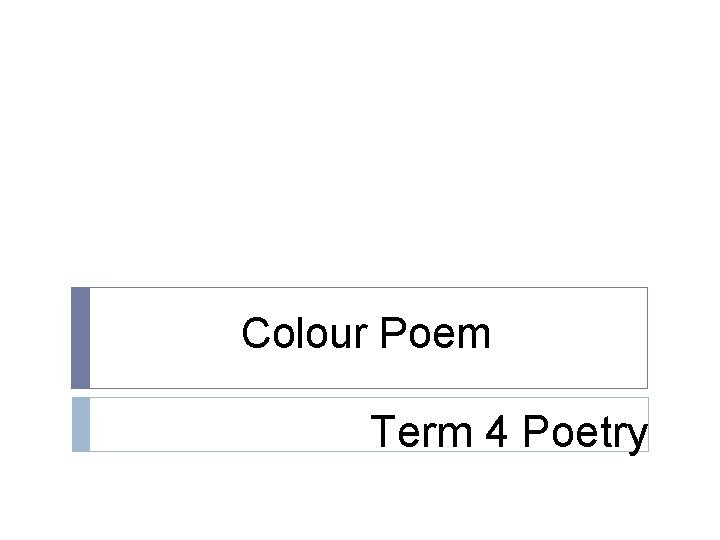720x540 pixels.
Task: Click the gap between title and subtitle boxes
Action: click(x=360, y=393)
